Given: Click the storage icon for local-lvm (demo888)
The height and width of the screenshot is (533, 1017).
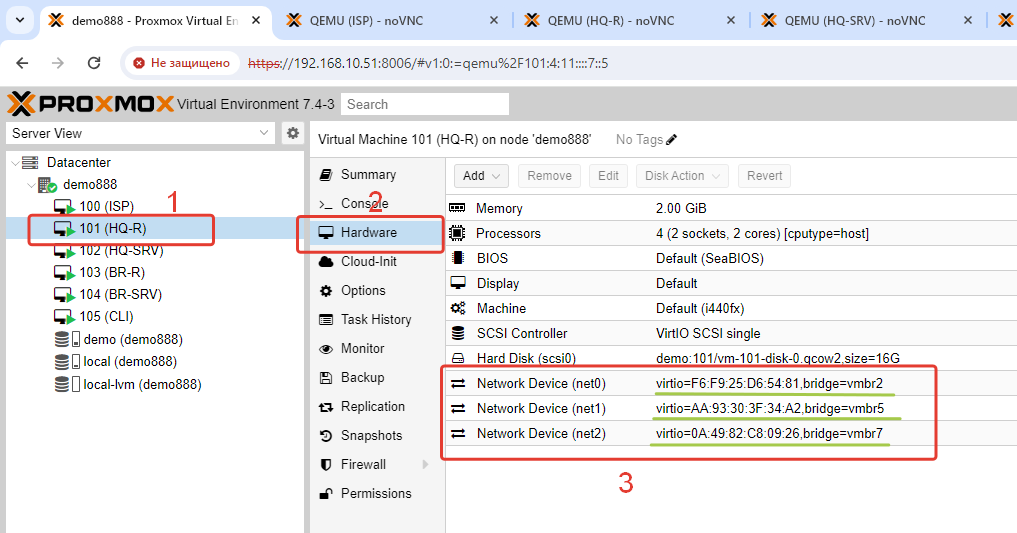Looking at the screenshot, I should (x=67, y=384).
